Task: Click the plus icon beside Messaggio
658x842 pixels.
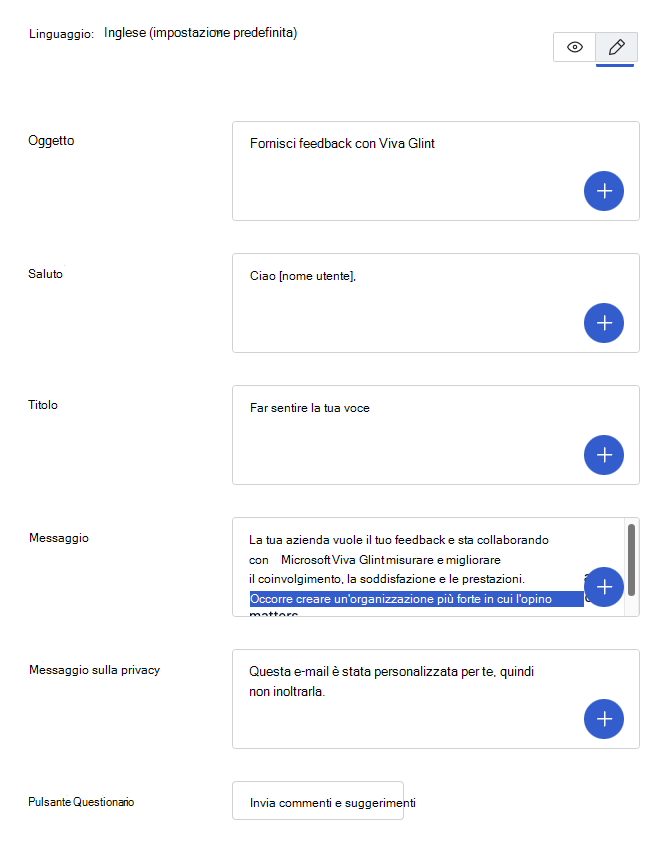Action: click(604, 587)
